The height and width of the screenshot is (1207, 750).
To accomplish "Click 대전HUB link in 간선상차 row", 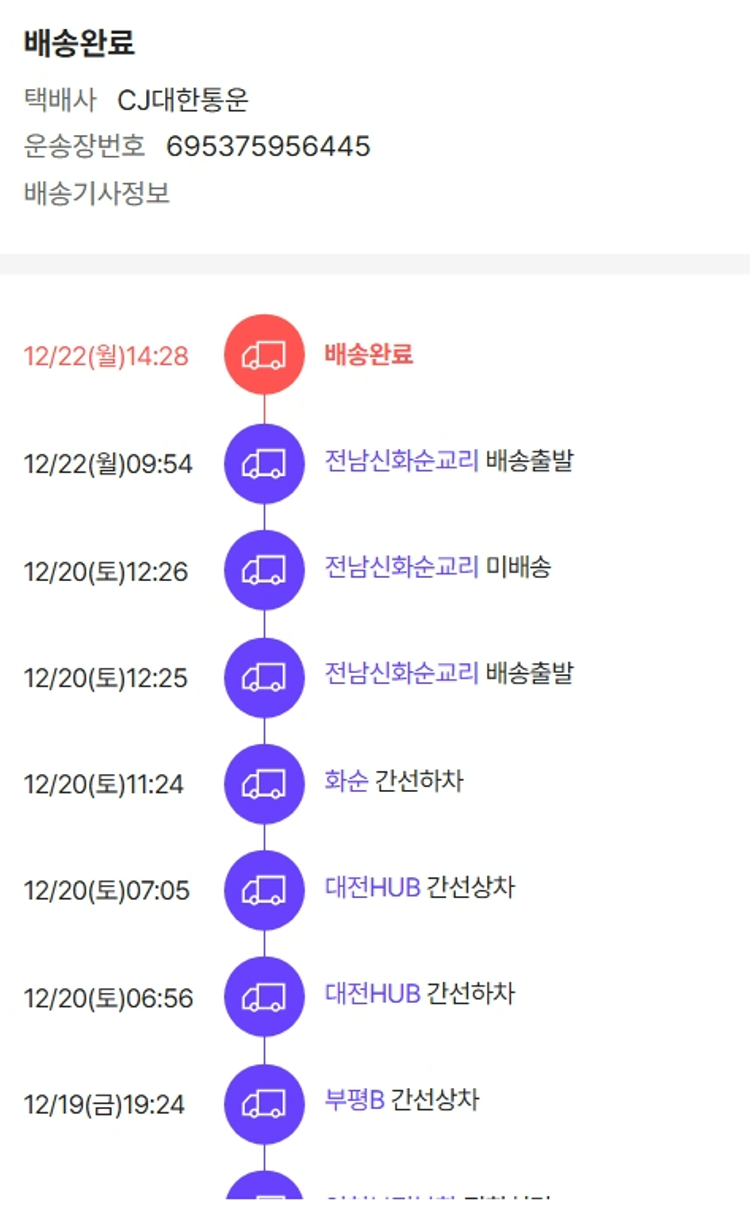I will tap(372, 887).
